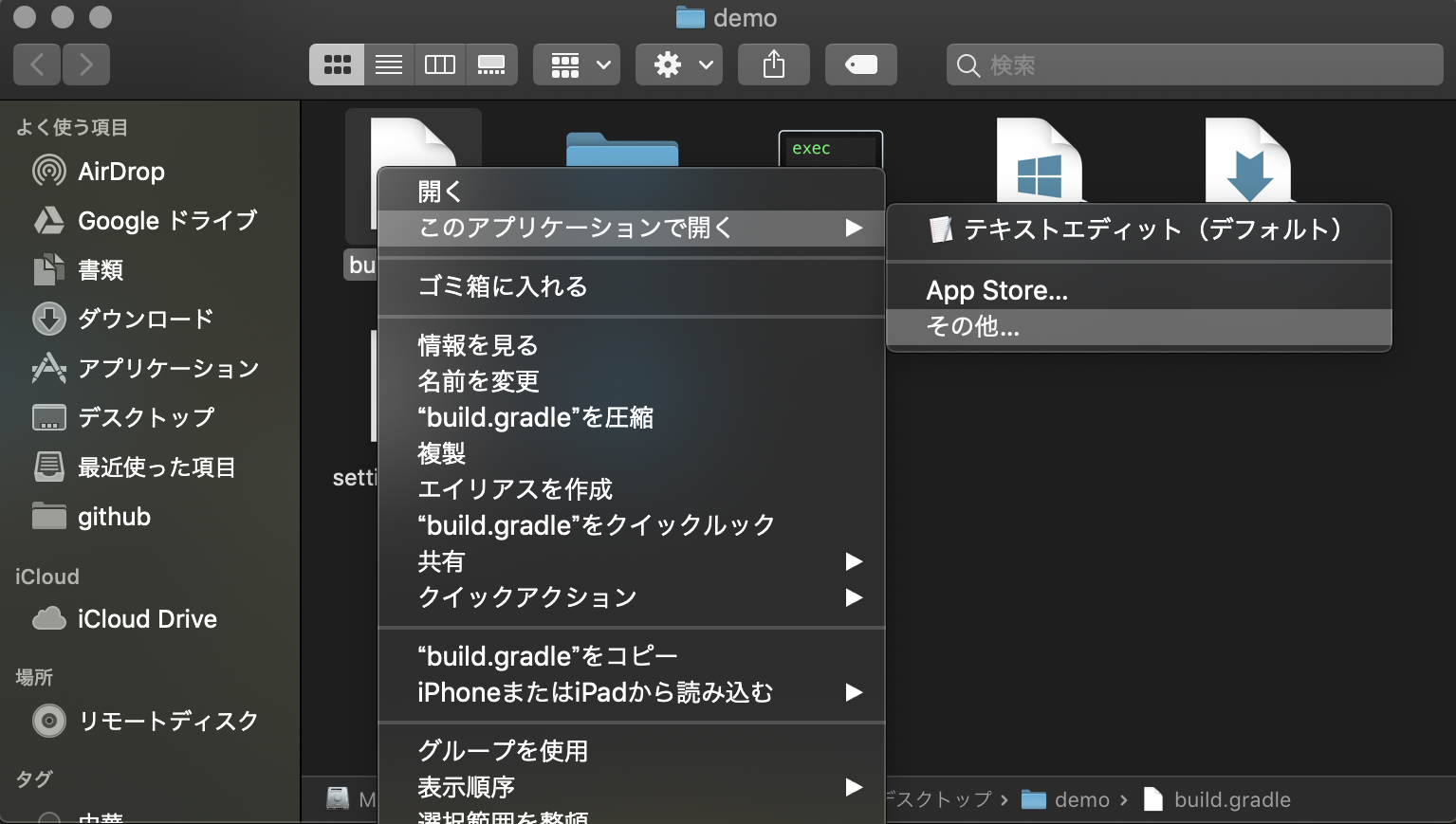Expand the 表示順序 submenu
The image size is (1456, 824).
pos(631,787)
